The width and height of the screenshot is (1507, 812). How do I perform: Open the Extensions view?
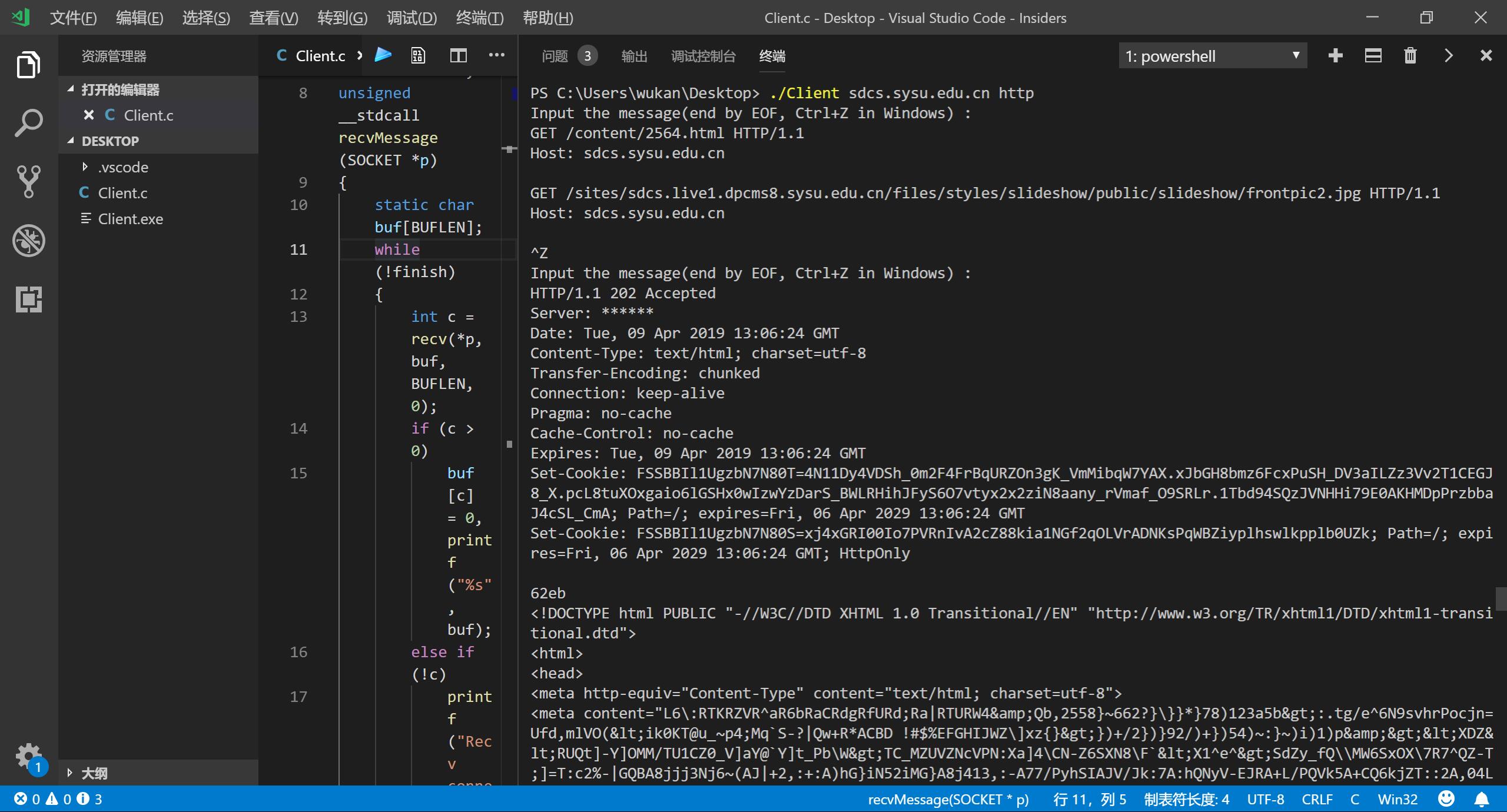point(28,299)
